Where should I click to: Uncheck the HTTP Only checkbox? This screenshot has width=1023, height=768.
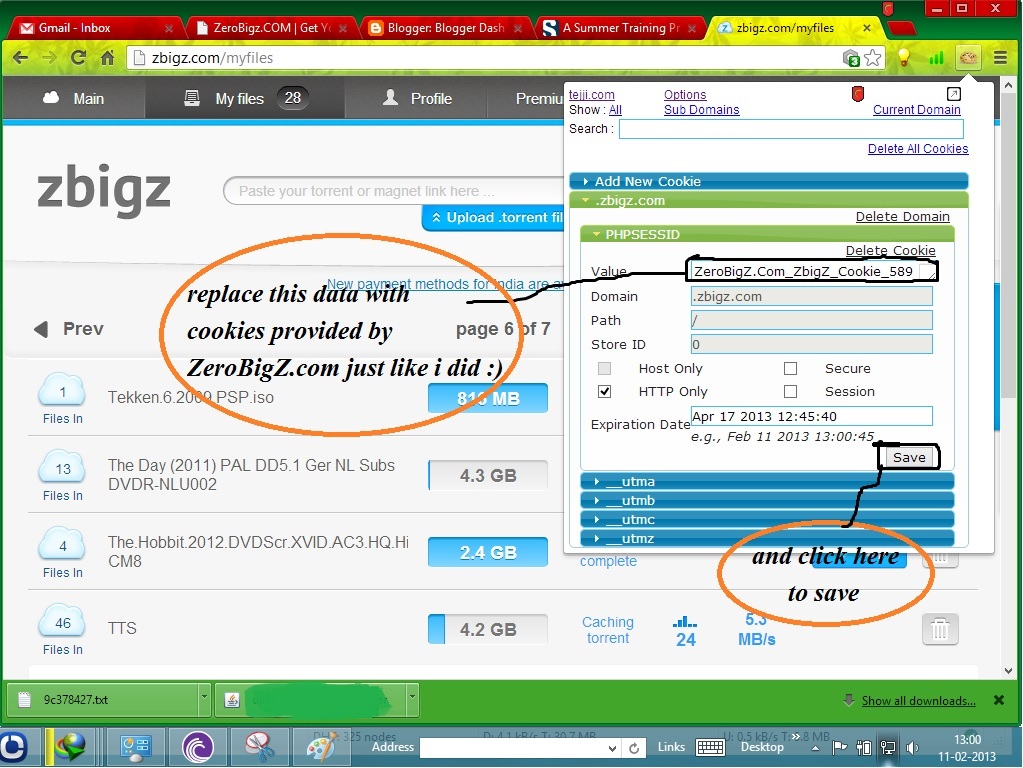pos(605,392)
